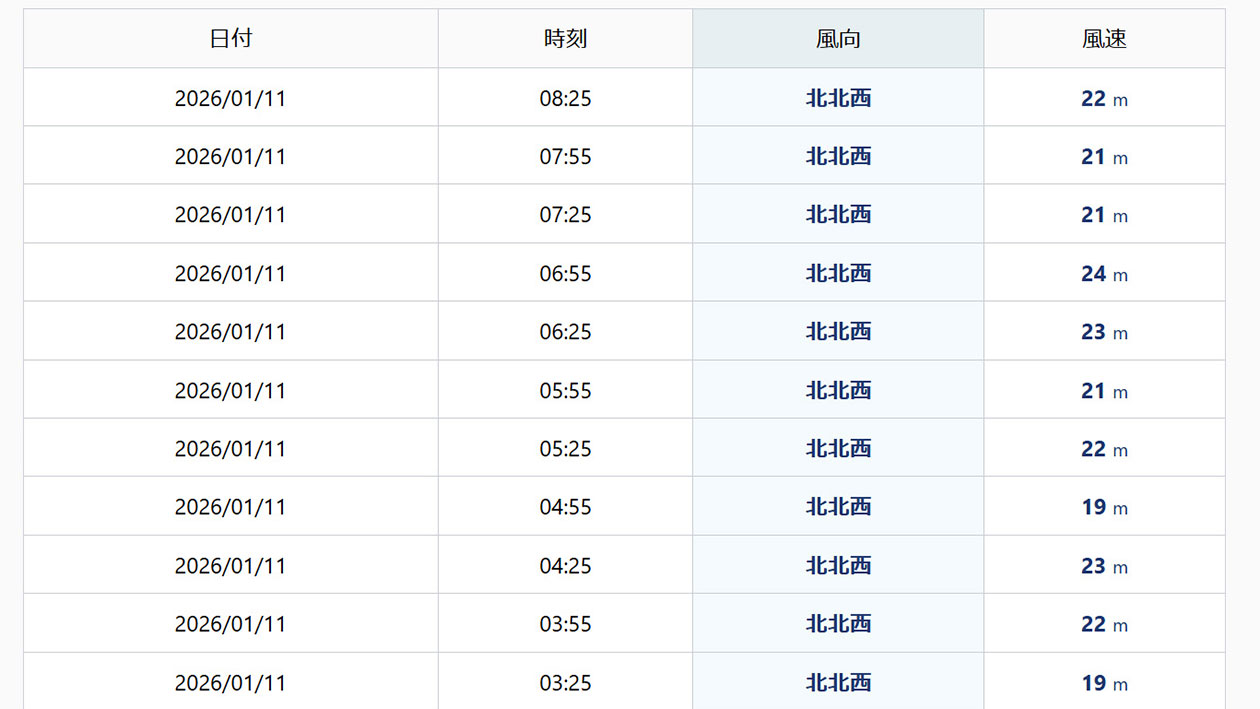Click the 05:25 time cell
The height and width of the screenshot is (709, 1260).
pyautogui.click(x=565, y=449)
